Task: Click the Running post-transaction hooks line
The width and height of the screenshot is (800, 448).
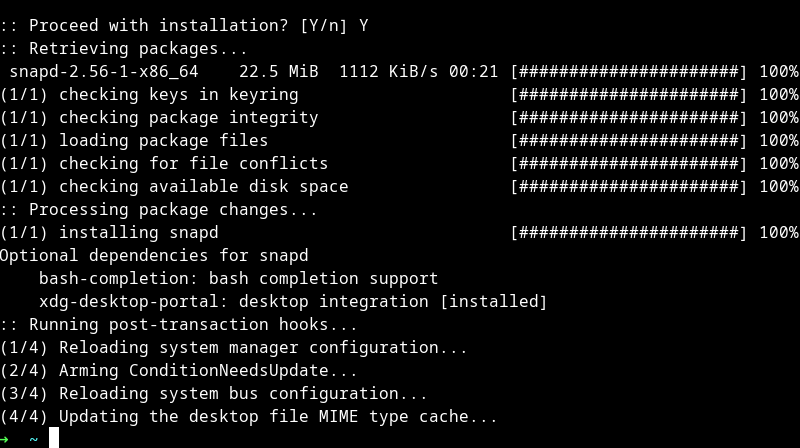Action: point(178,325)
